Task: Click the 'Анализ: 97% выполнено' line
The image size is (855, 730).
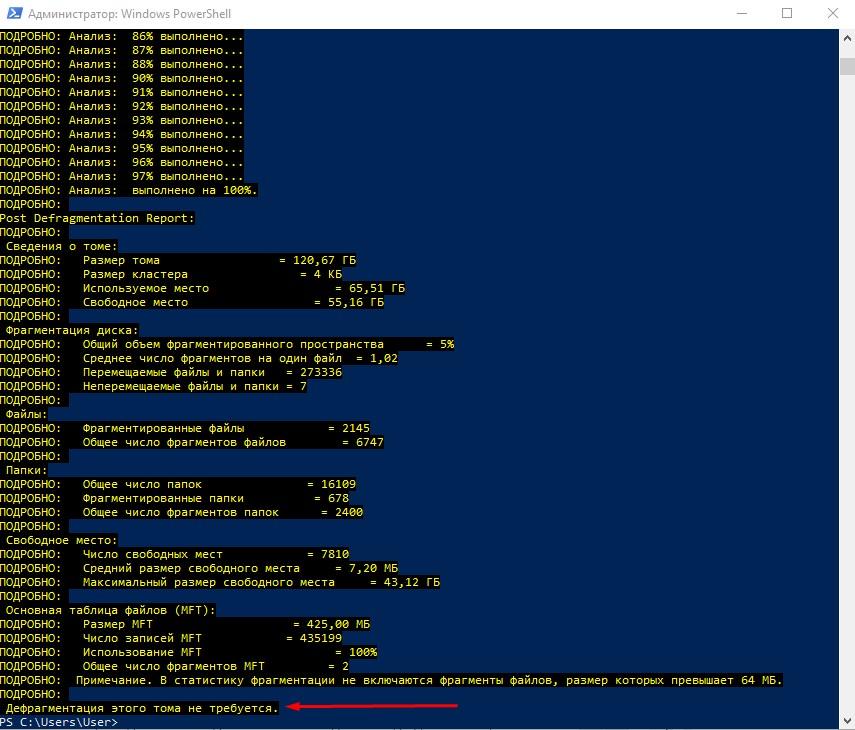Action: click(x=122, y=176)
